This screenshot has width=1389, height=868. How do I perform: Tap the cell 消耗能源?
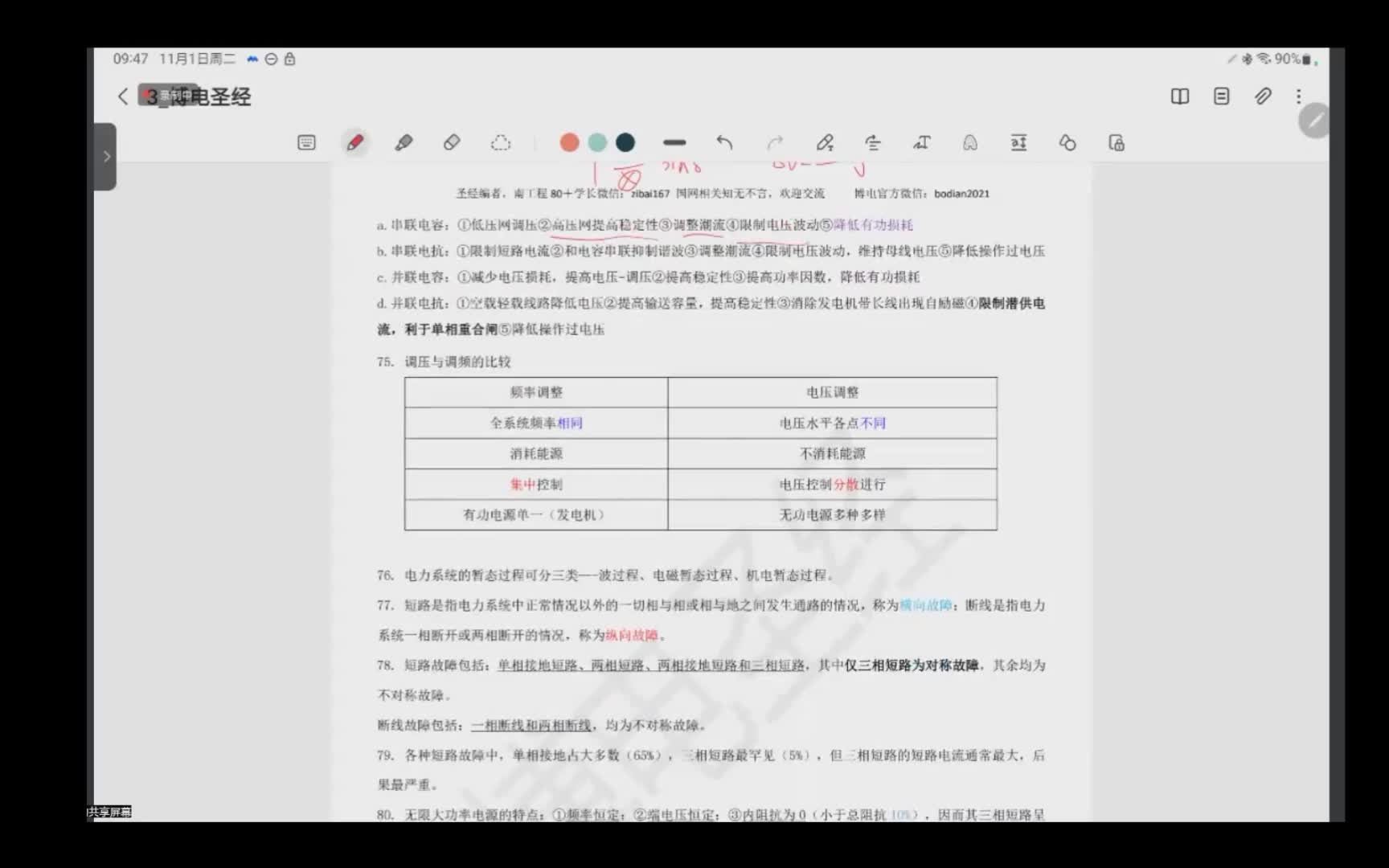click(536, 453)
